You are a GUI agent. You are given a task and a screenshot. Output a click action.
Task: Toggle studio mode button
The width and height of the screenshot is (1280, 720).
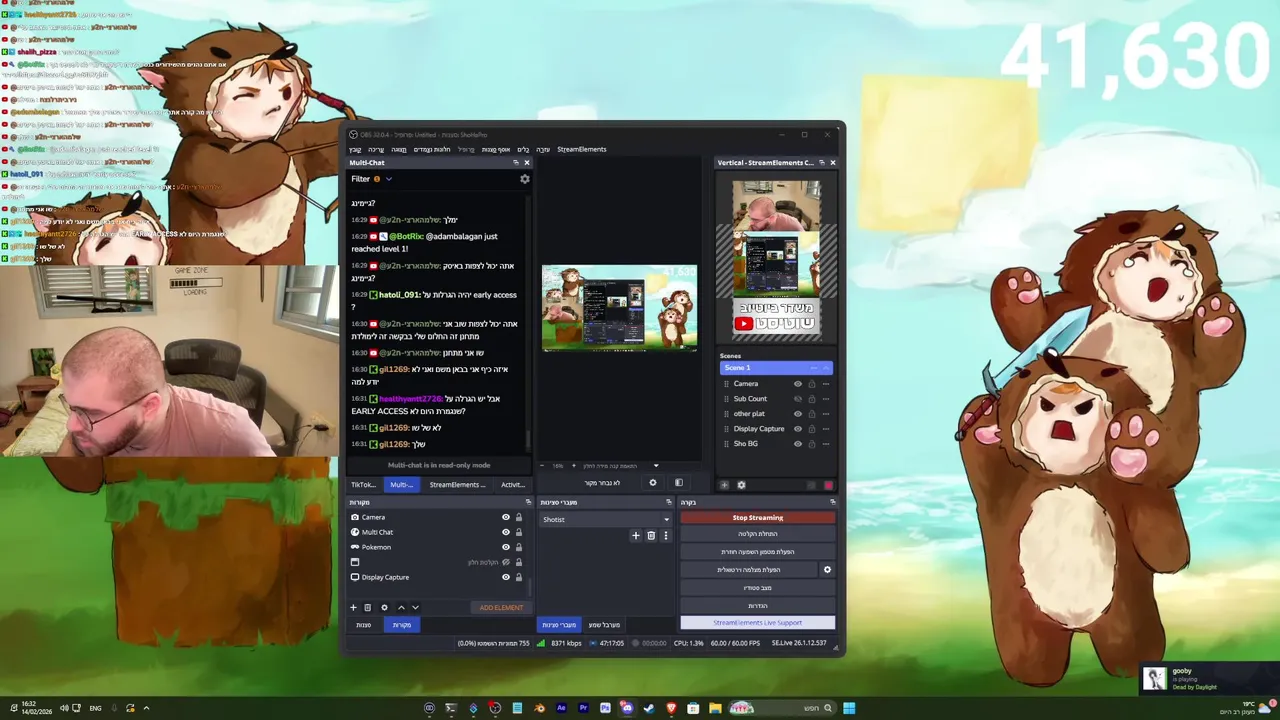click(x=757, y=588)
